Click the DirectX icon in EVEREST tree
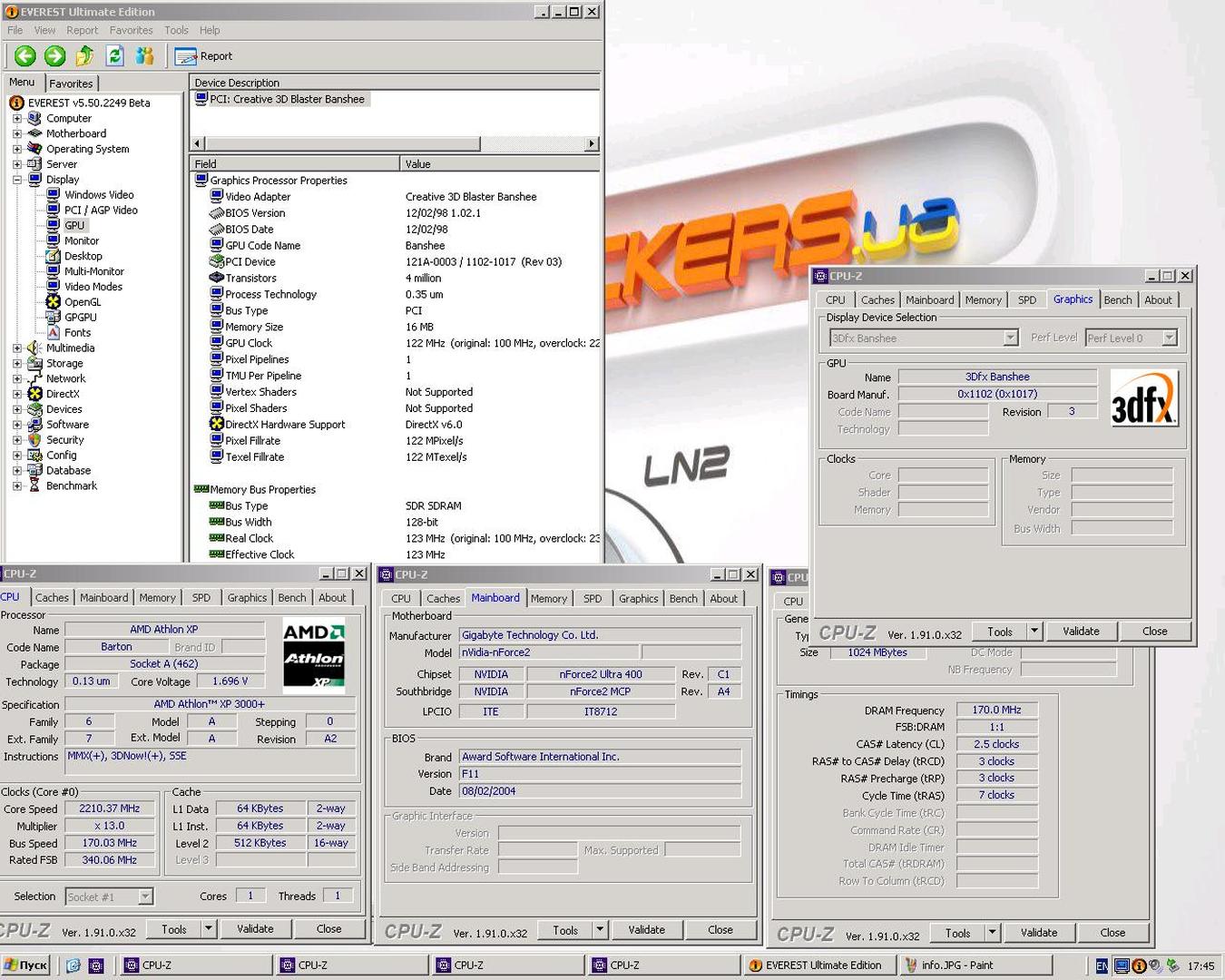This screenshot has height=980, width=1225. (34, 394)
